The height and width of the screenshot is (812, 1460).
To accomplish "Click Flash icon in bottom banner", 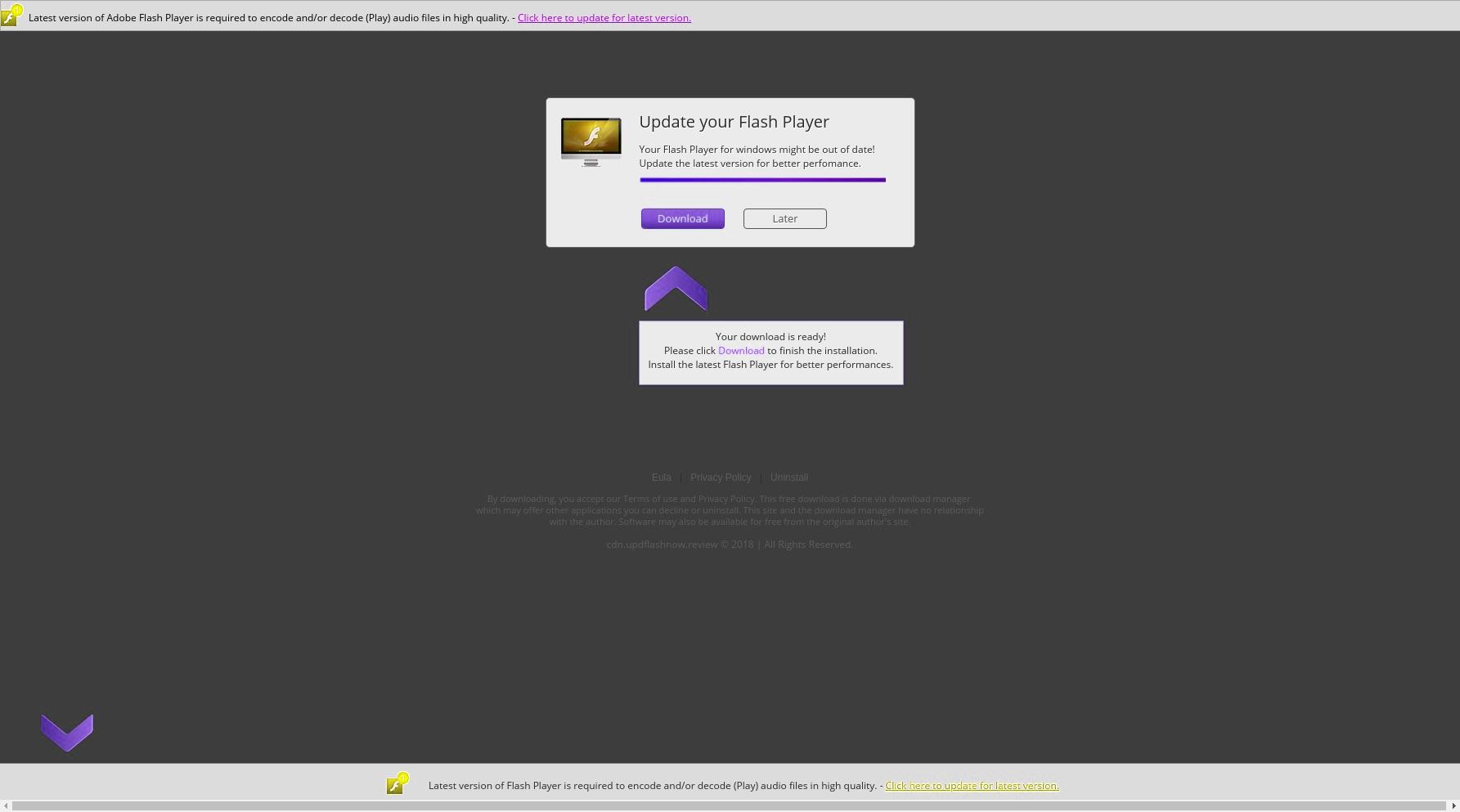I will [x=398, y=783].
